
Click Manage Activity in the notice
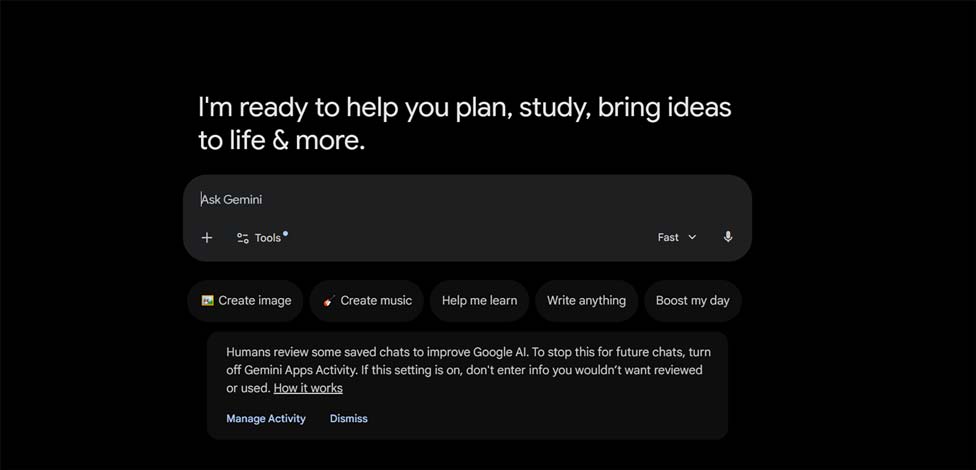click(266, 418)
